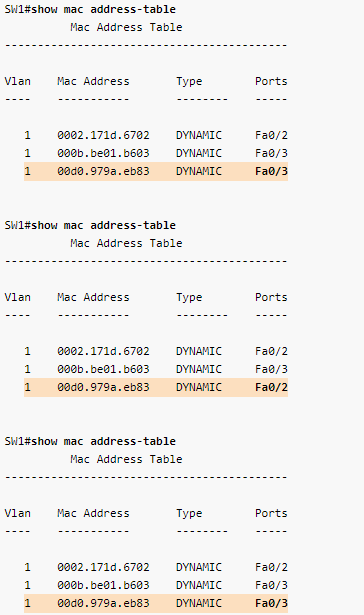Click highlighted Fa0/3 port in the first table
The image size is (364, 615).
point(271,171)
